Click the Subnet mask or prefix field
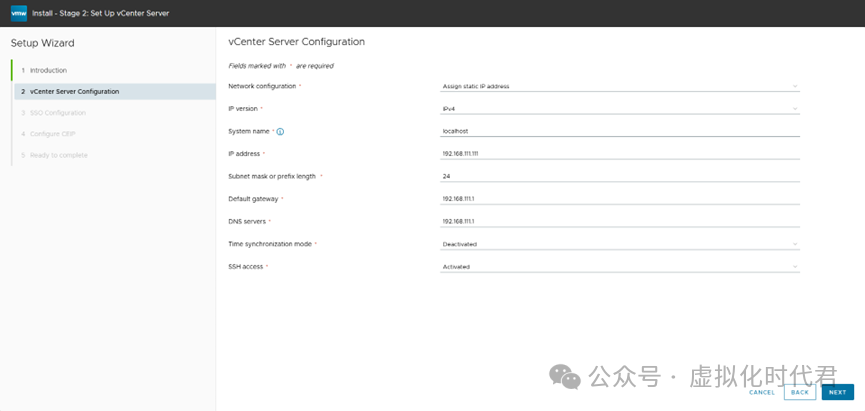865x411 pixels. pyautogui.click(x=620, y=177)
